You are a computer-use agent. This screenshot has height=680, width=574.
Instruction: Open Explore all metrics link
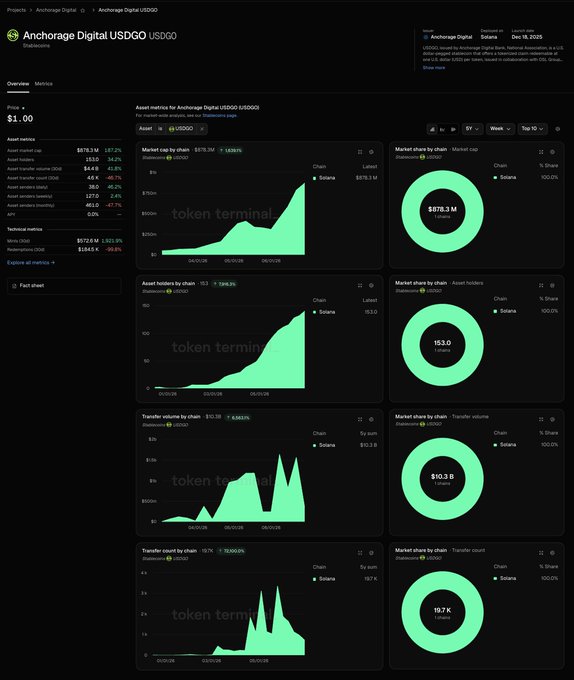[31, 262]
